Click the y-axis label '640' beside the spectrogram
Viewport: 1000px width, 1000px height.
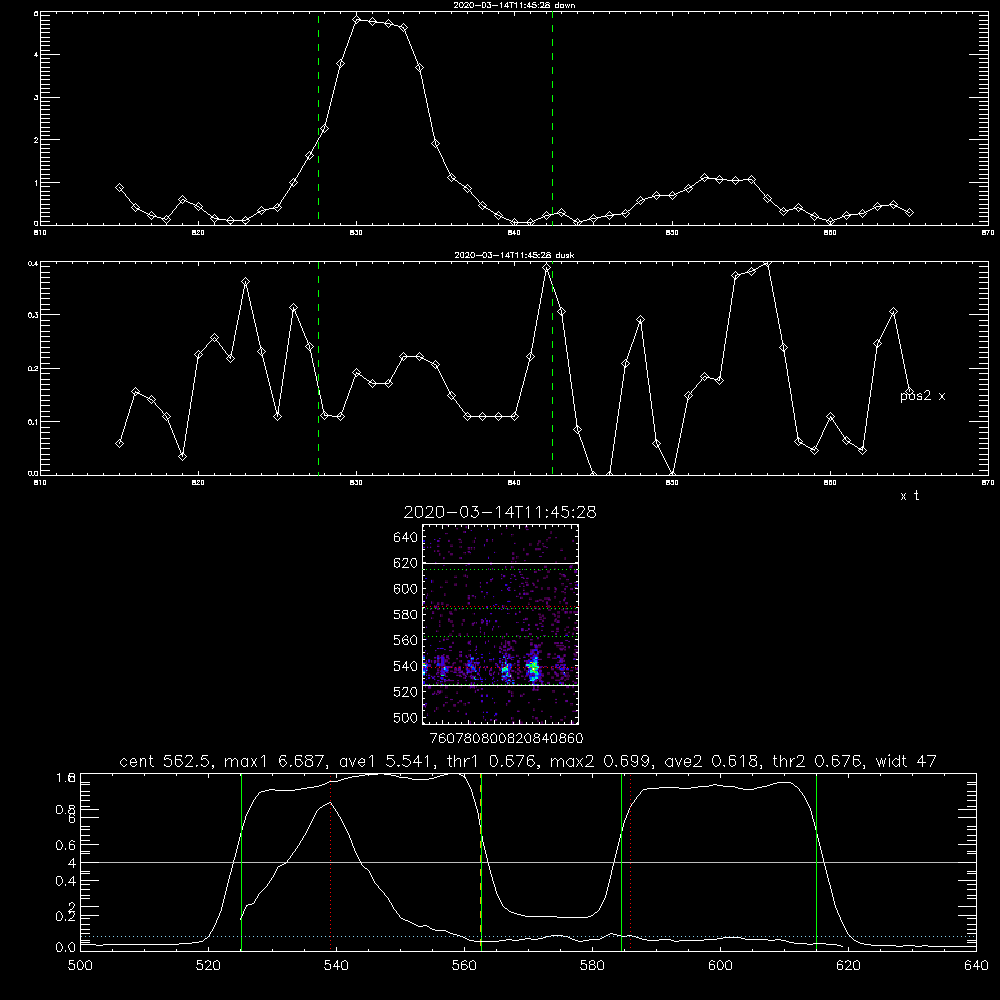pyautogui.click(x=405, y=537)
